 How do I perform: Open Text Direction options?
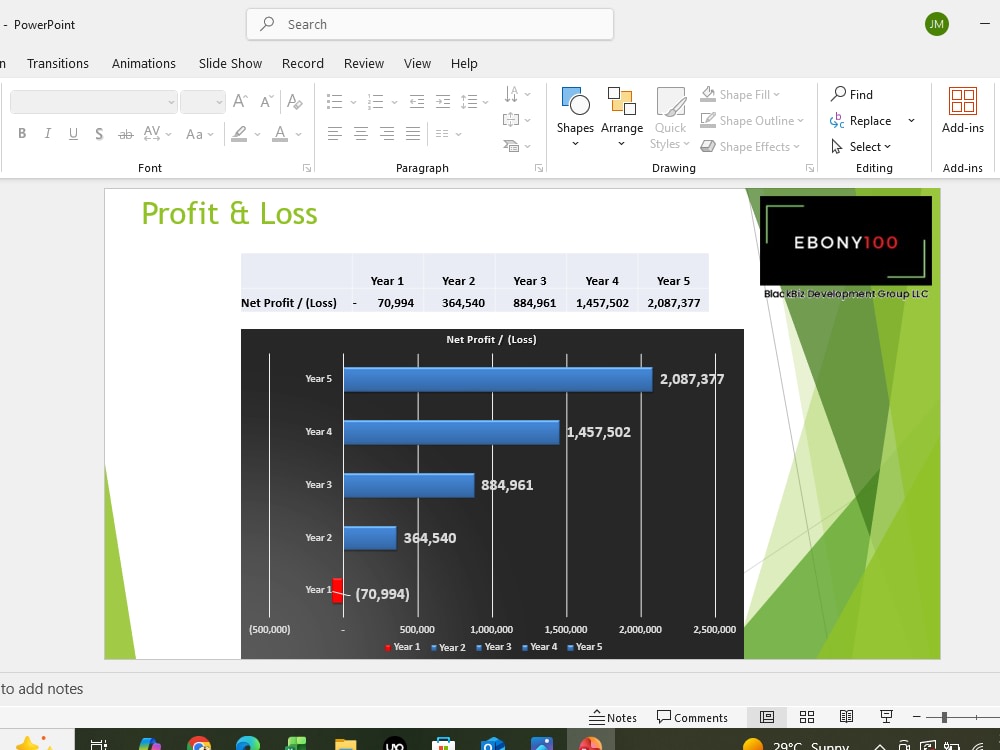click(517, 94)
